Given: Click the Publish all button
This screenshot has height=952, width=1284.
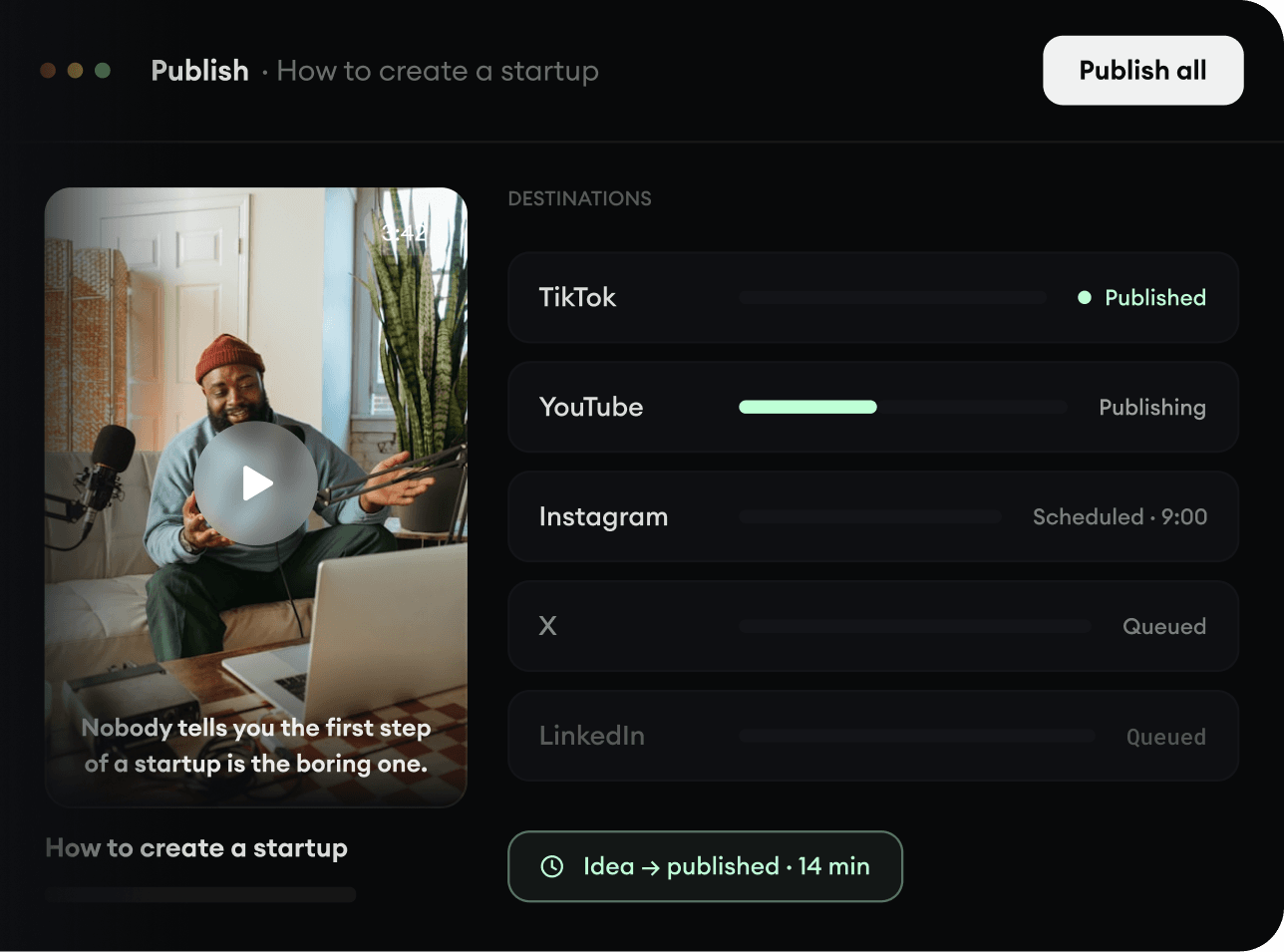Looking at the screenshot, I should 1143,71.
